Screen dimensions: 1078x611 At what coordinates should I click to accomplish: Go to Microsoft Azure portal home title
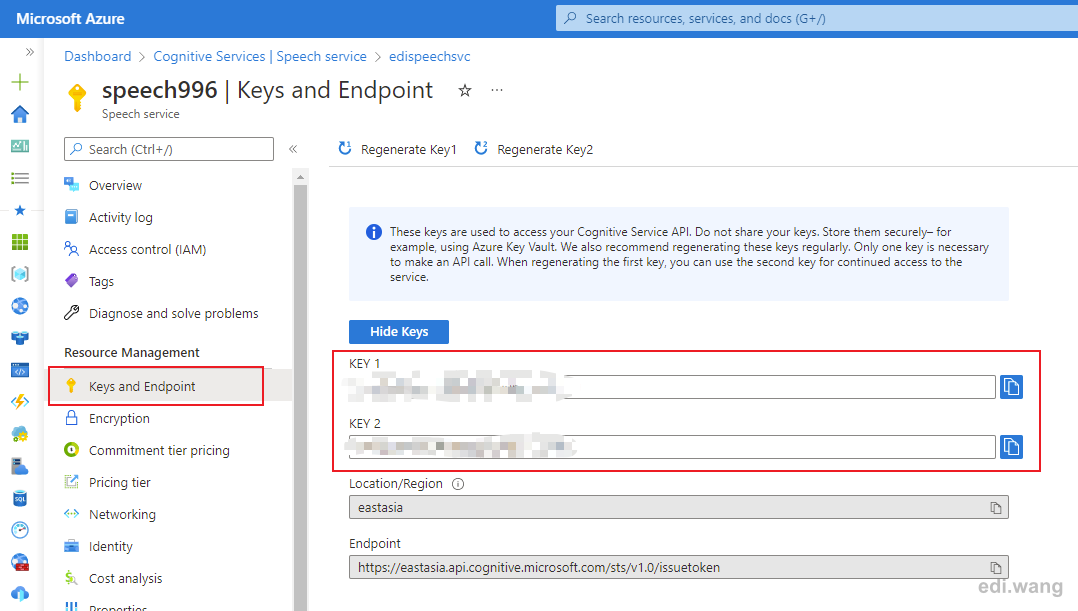pyautogui.click(x=70, y=19)
